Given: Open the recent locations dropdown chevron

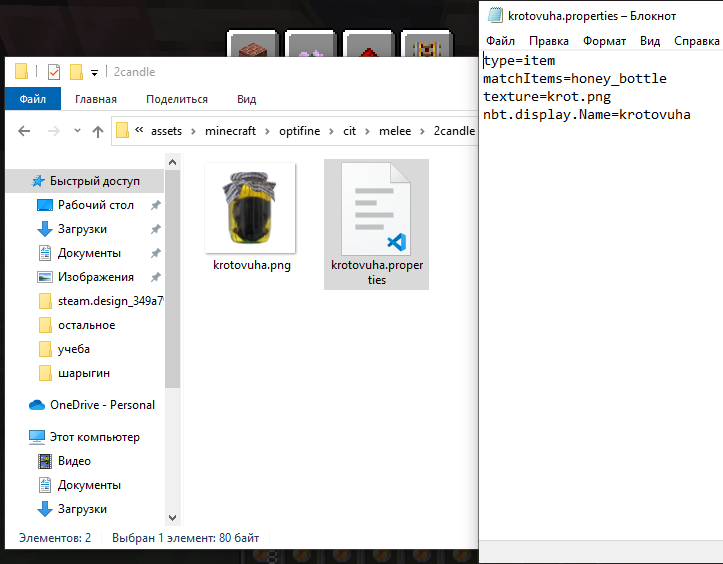Looking at the screenshot, I should click(77, 131).
